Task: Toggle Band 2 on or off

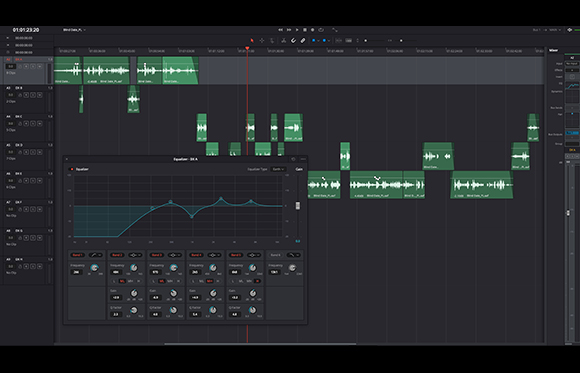Action: coord(117,255)
